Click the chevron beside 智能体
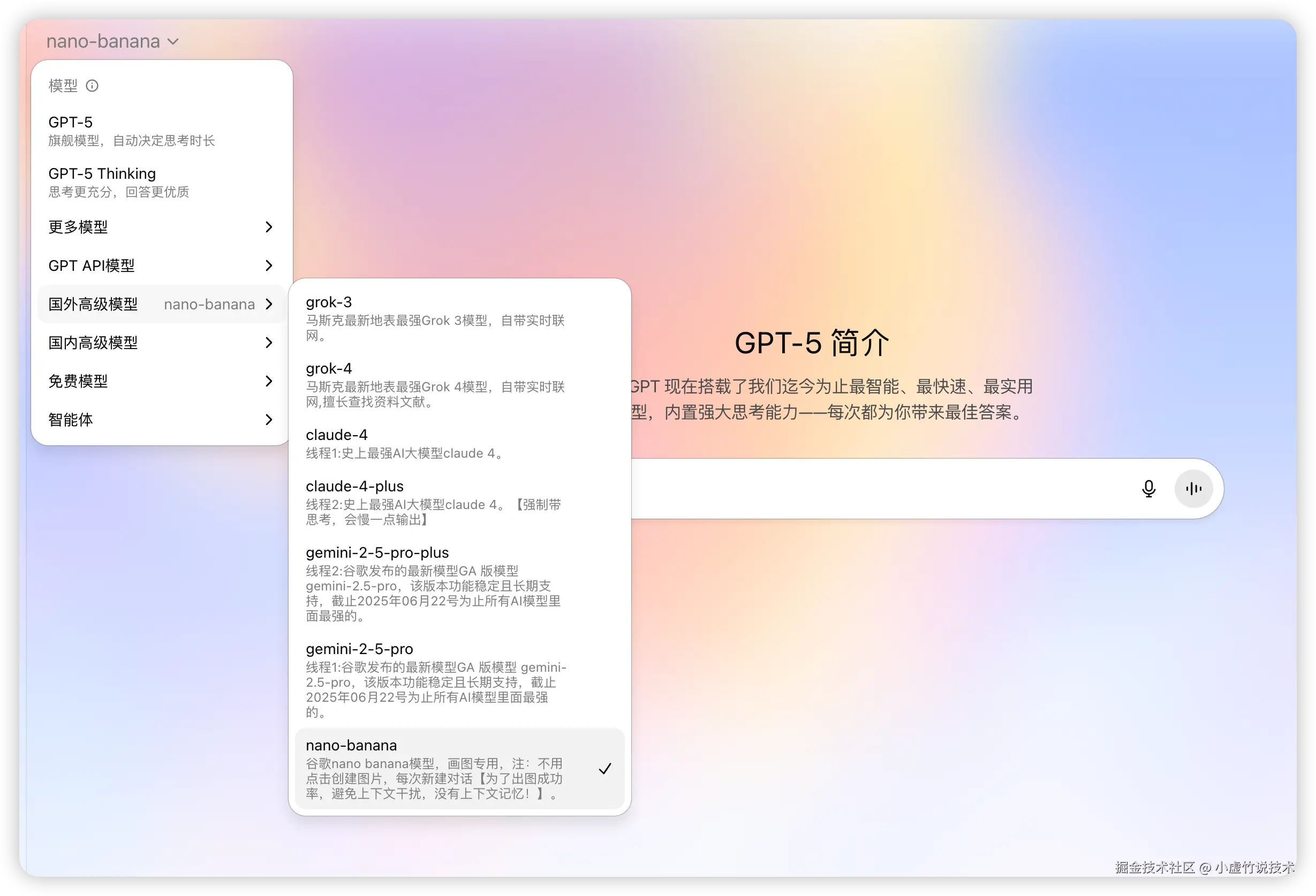Screen dimensions: 1316x896 coord(269,420)
